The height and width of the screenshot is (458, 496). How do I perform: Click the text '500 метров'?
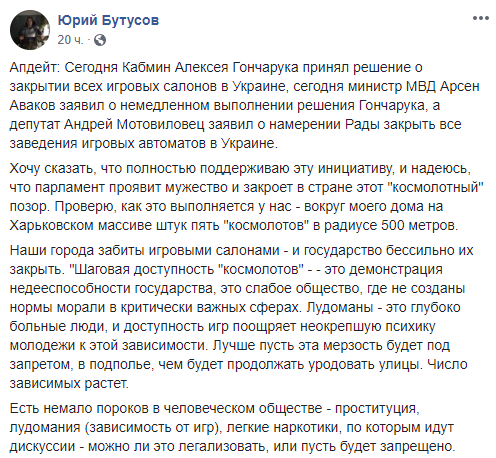point(418,226)
